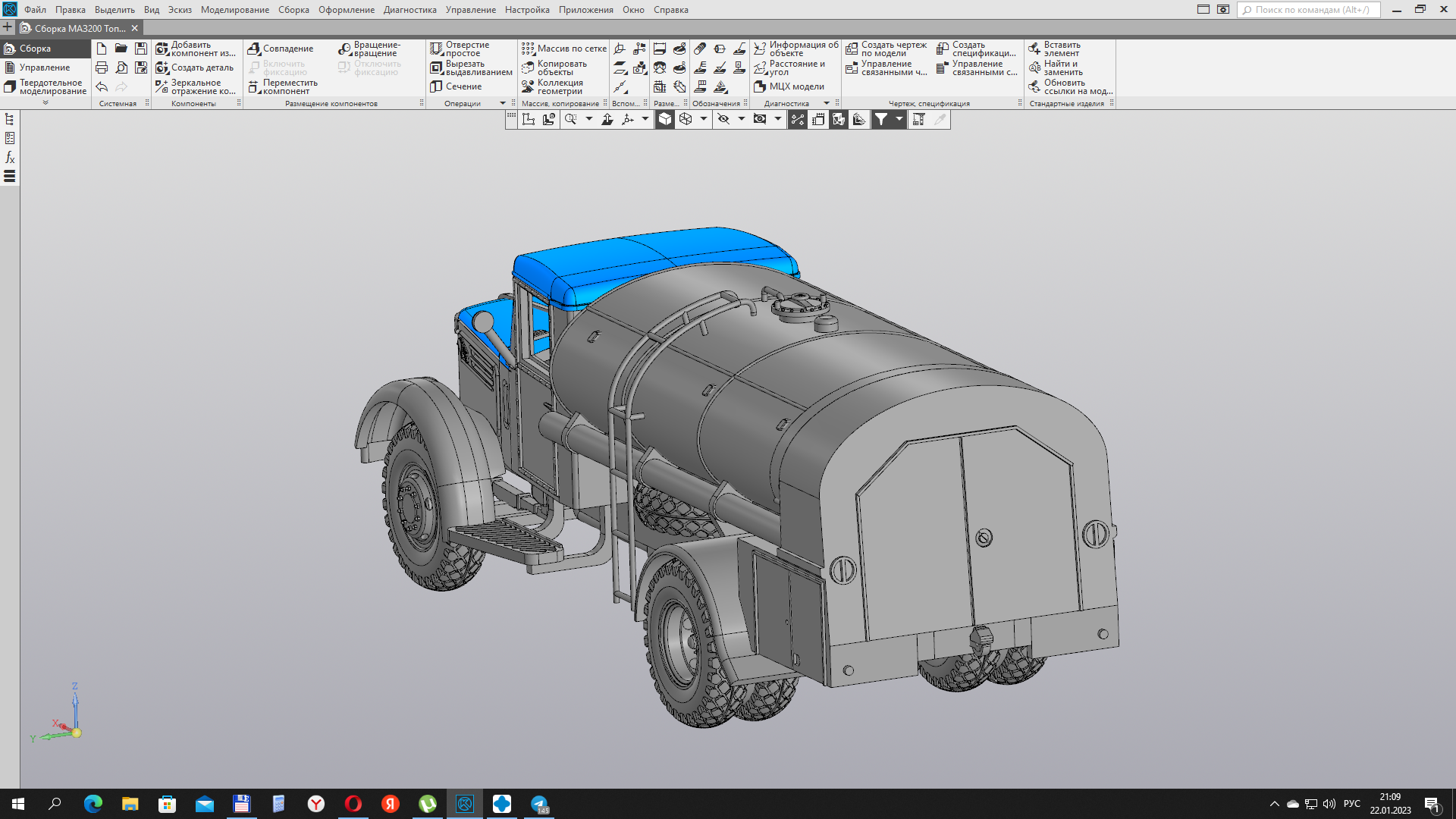Expand the Операции panel dropdown arrow
The width and height of the screenshot is (1456, 819).
coord(503,103)
